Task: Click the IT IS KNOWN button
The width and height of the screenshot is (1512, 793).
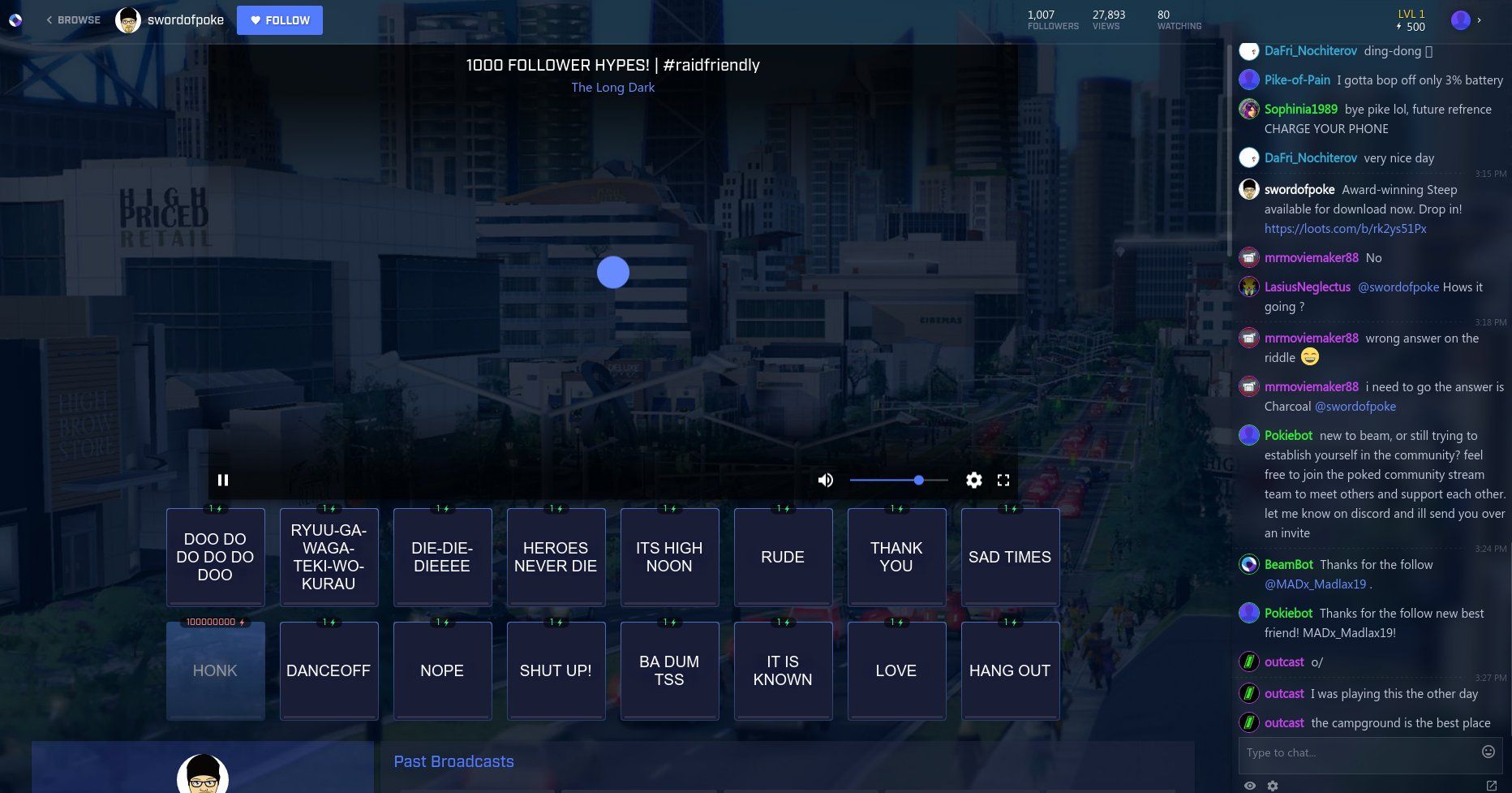Action: pyautogui.click(x=783, y=670)
